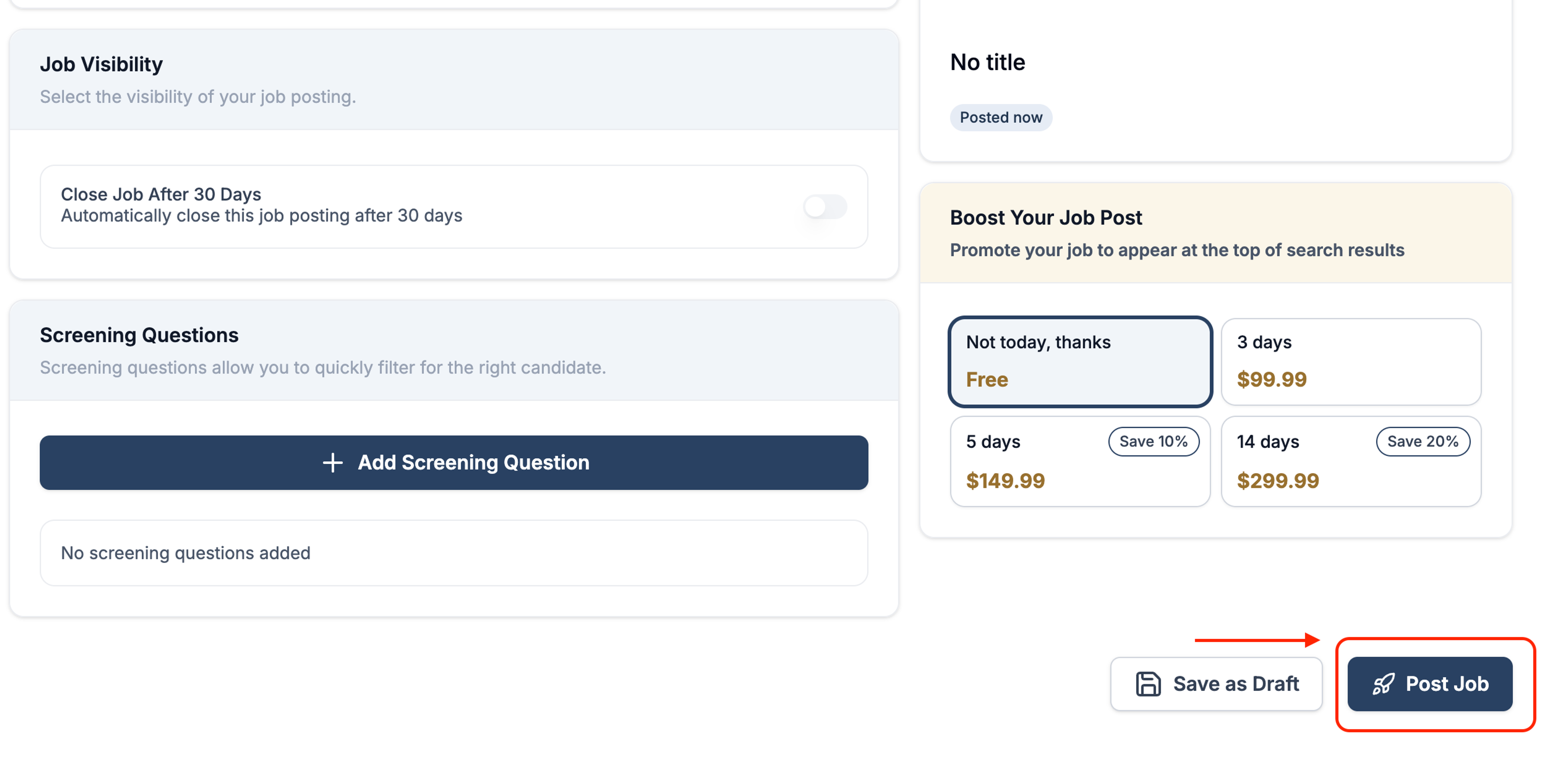Choose the 5 days boost for $149.99
Image resolution: width=1541 pixels, height=784 pixels.
tap(1080, 461)
